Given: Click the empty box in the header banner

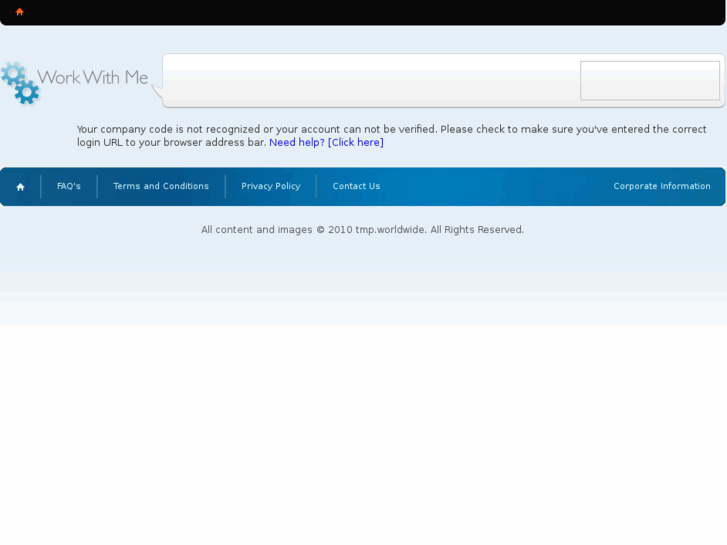Looking at the screenshot, I should [x=650, y=81].
